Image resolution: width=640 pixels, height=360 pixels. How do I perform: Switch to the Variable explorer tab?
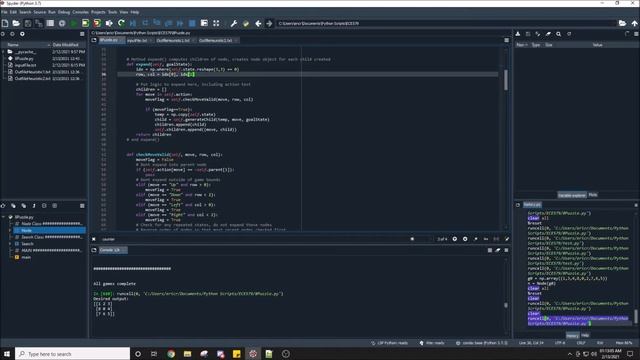click(572, 195)
